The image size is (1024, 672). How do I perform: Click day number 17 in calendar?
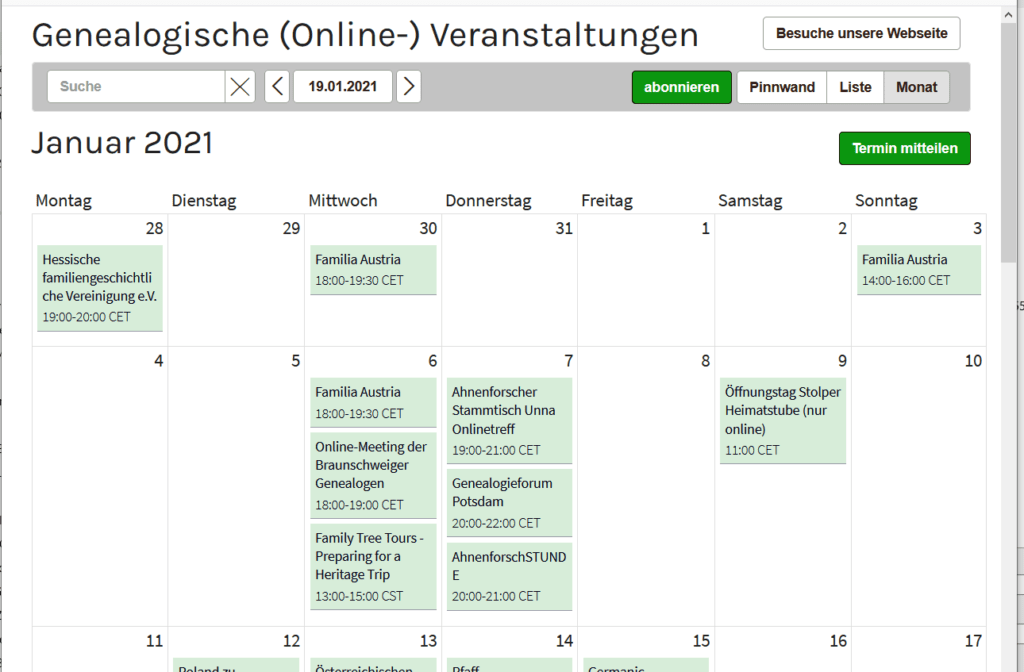[x=973, y=641]
